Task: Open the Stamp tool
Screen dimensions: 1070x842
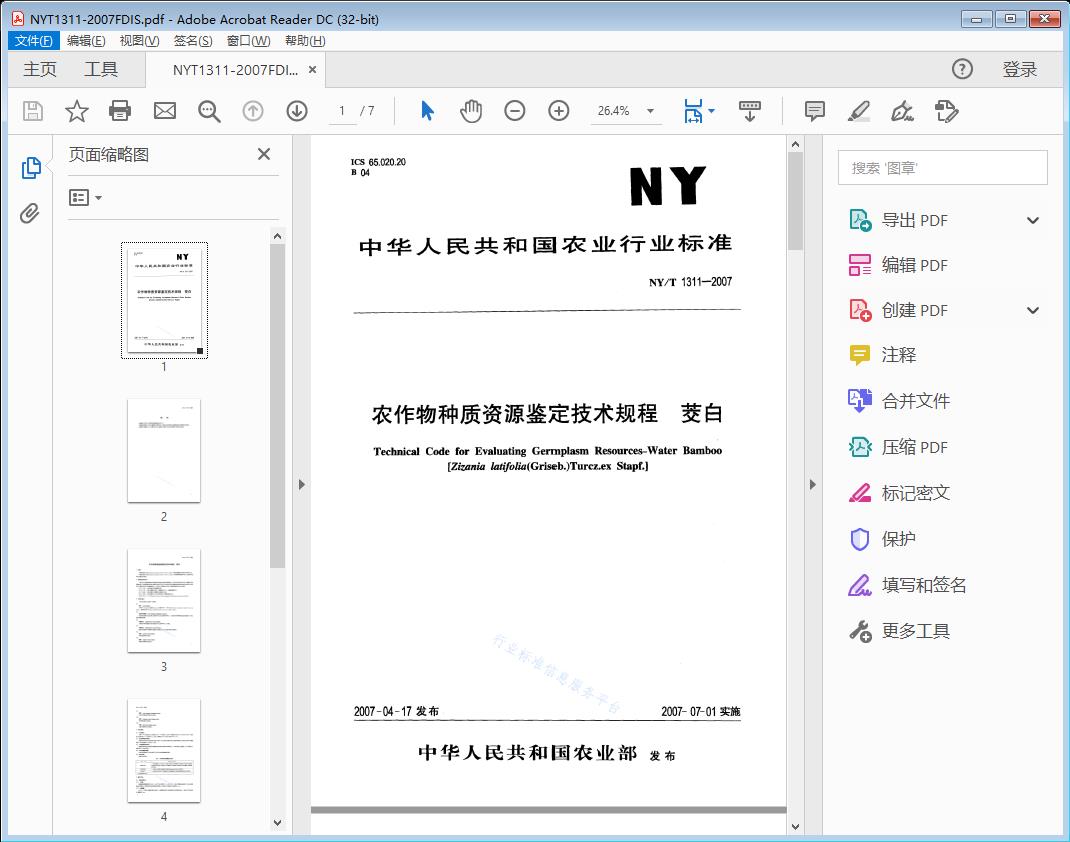Action: tap(947, 111)
